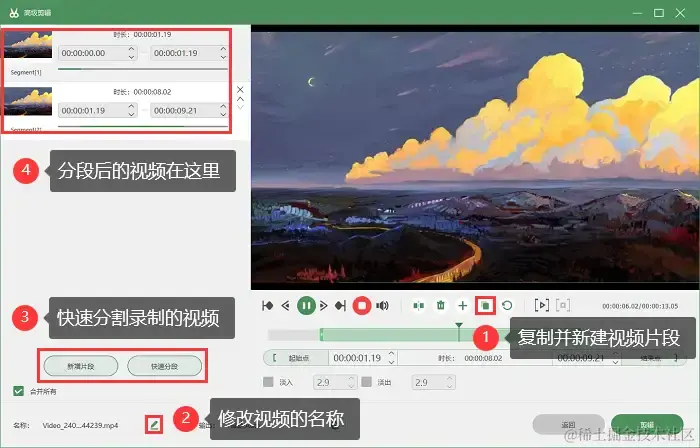700x448 pixels.
Task: Decrease Segment 1 start time 00:00:00.00
Action: (x=131, y=57)
